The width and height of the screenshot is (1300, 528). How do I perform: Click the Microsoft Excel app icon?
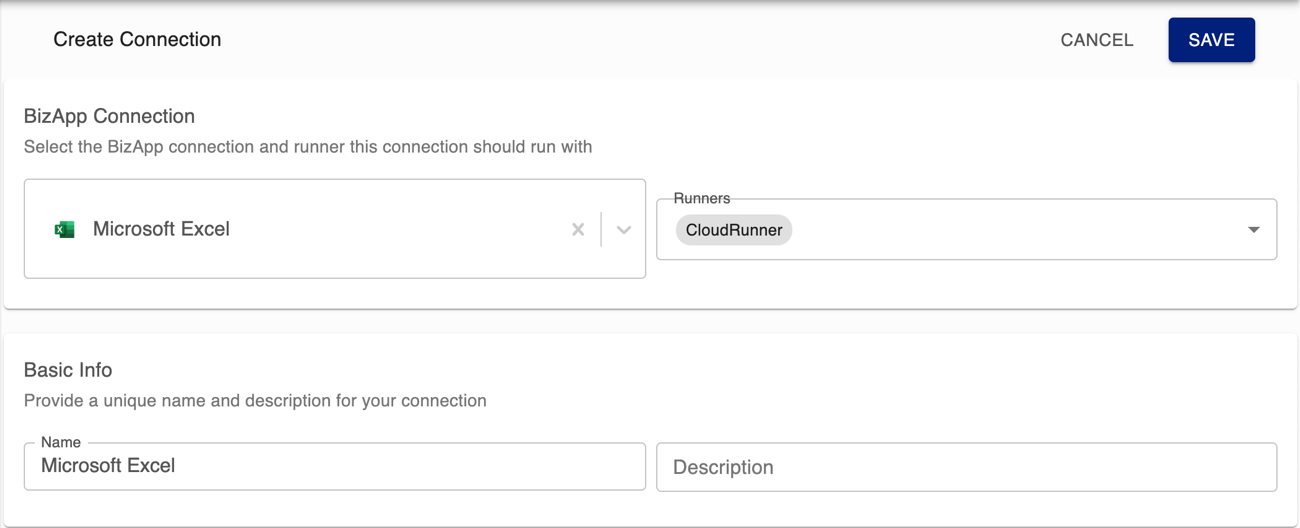64,230
